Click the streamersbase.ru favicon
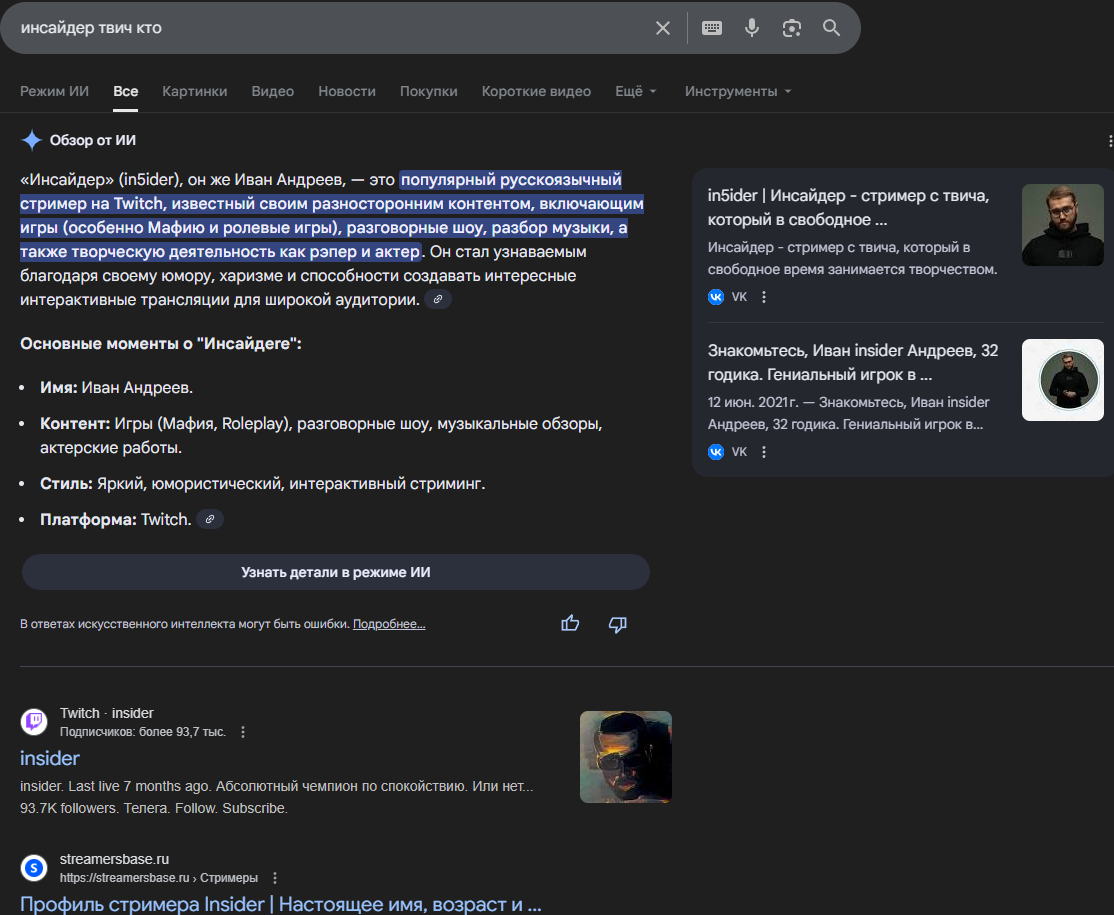Viewport: 1114px width, 915px height. point(33,867)
